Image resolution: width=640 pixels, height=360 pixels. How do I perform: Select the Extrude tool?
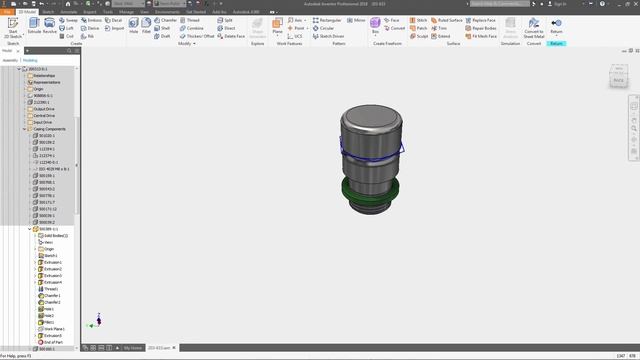coord(34,25)
